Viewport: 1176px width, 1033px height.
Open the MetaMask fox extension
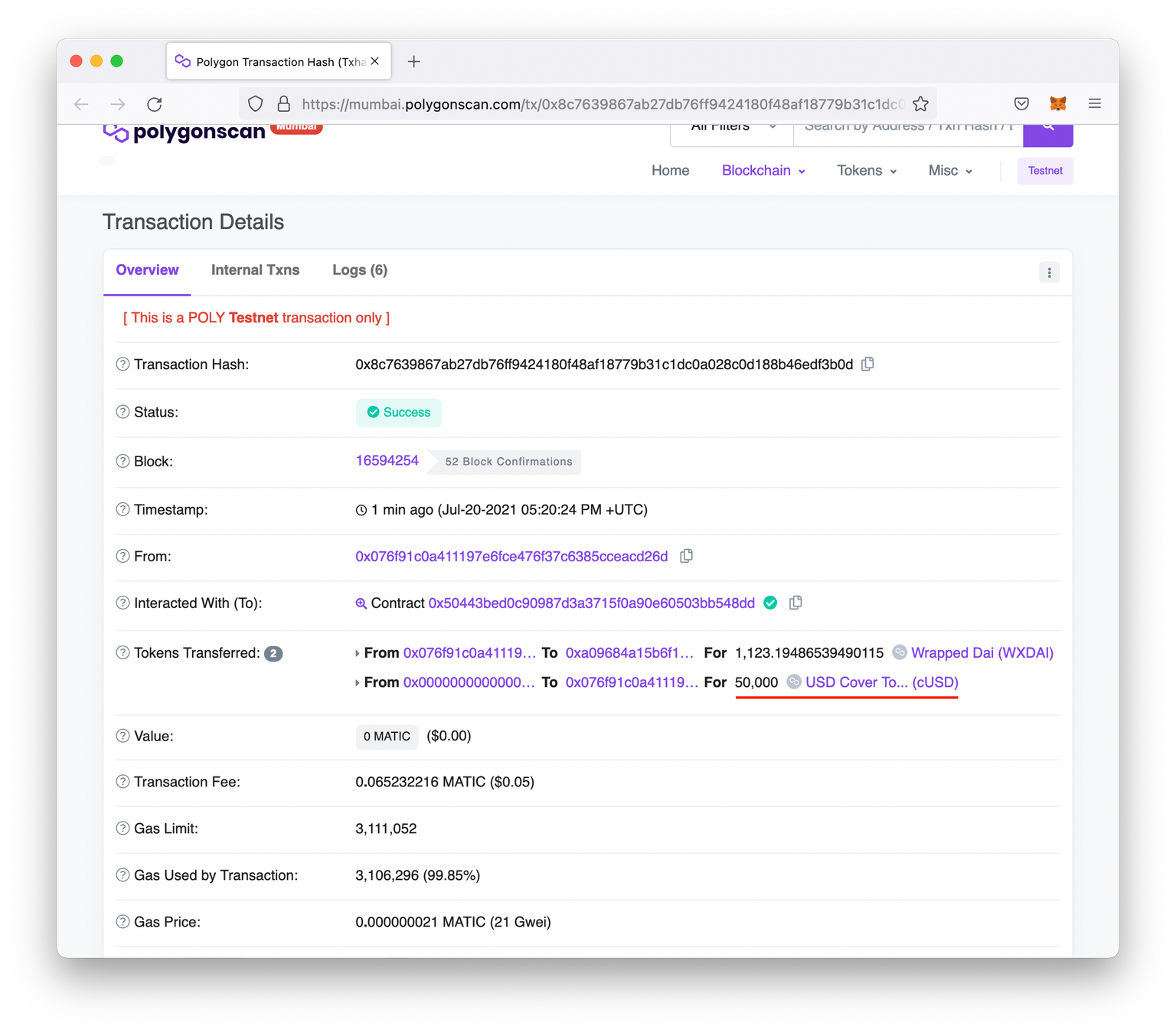pyautogui.click(x=1058, y=103)
